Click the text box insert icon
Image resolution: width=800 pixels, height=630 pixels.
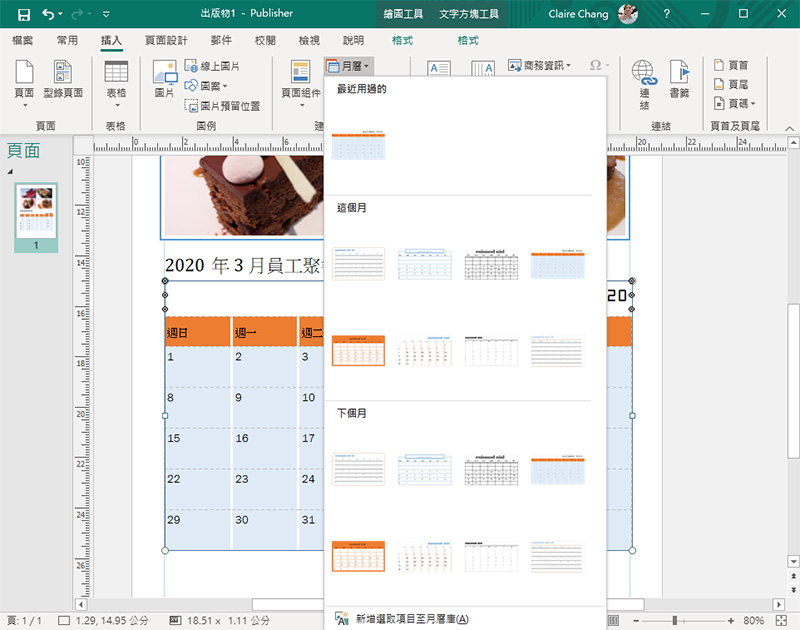(x=439, y=68)
